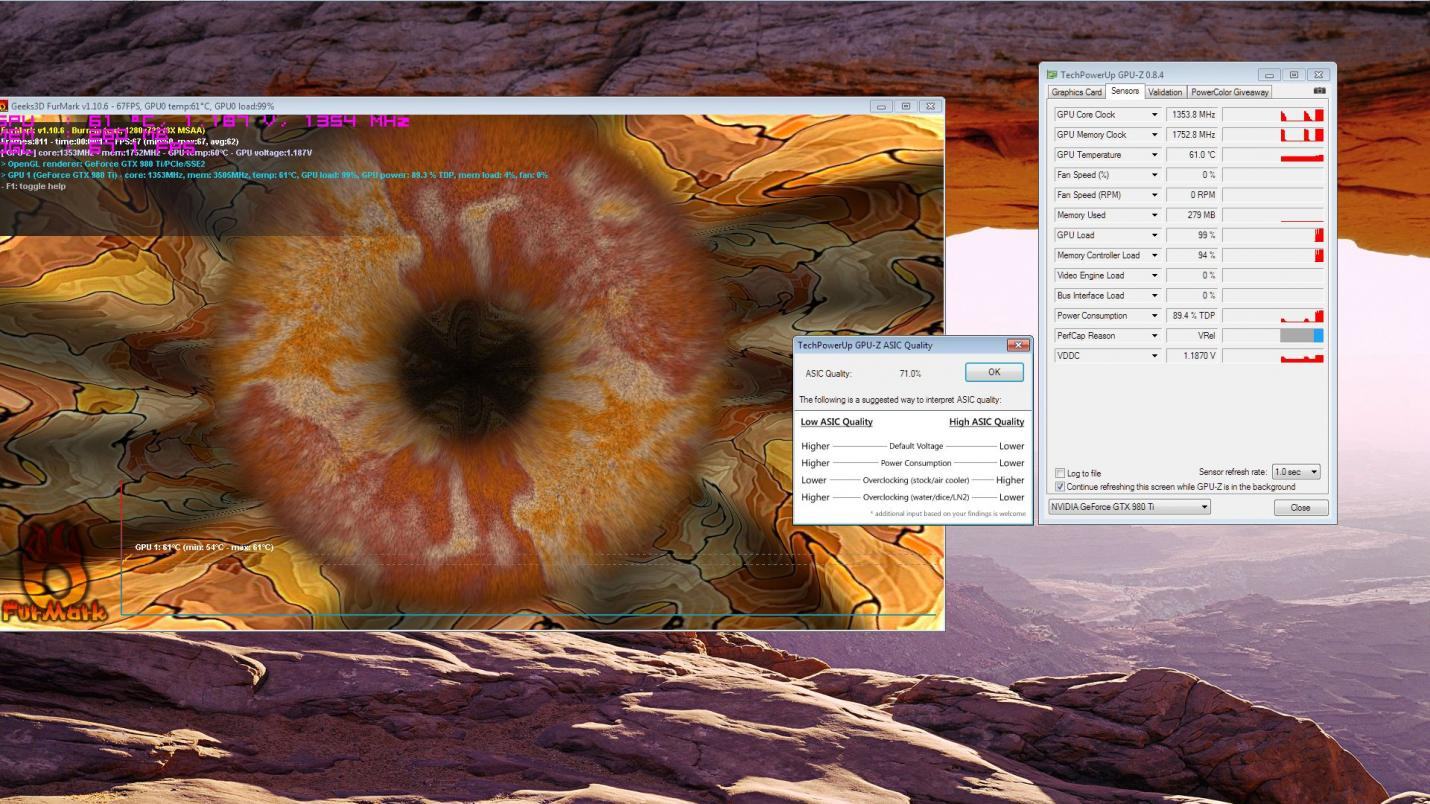Open the NVIDIA GeForce GTX 980 Ti selector
The image size is (1430, 804).
(1129, 507)
